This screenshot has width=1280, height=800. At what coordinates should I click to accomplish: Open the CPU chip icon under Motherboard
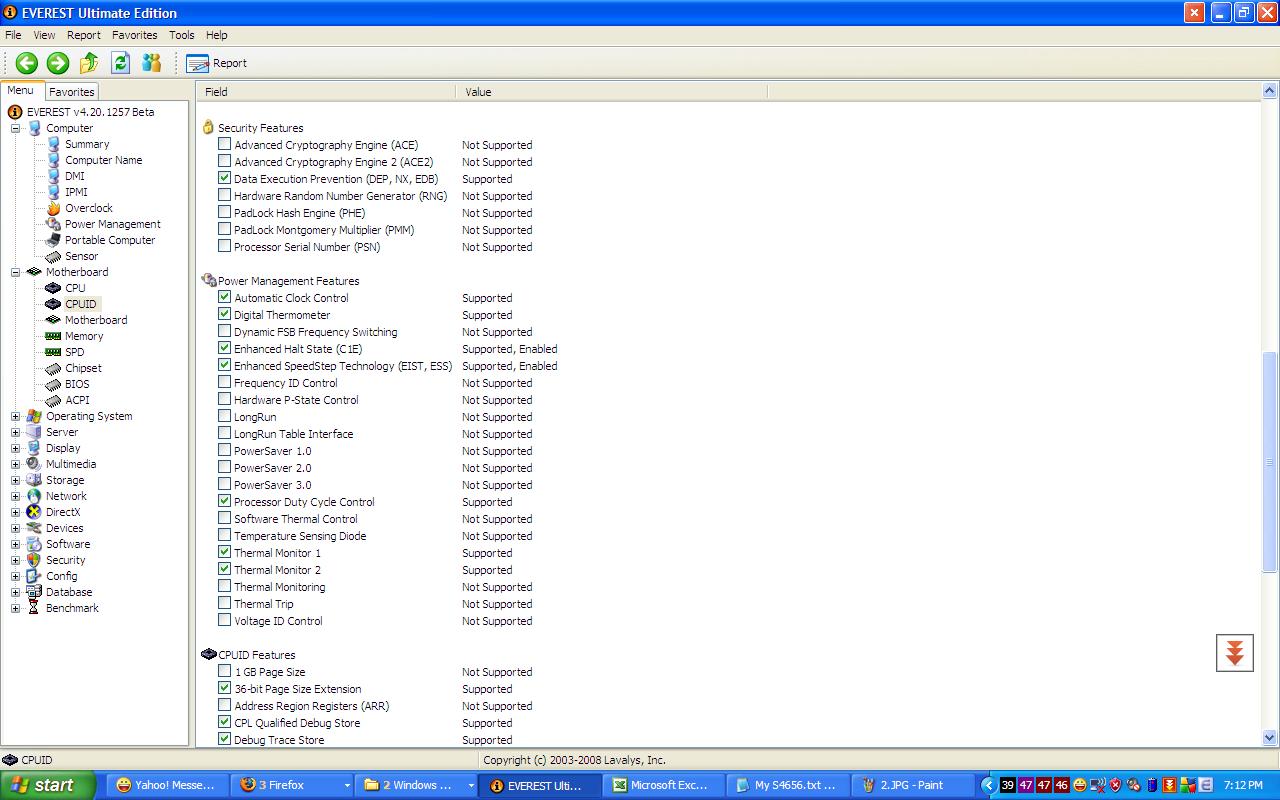click(53, 288)
